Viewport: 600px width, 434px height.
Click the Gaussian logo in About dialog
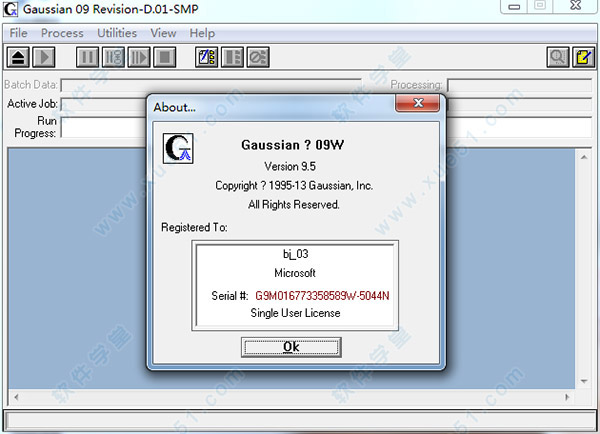pos(178,148)
